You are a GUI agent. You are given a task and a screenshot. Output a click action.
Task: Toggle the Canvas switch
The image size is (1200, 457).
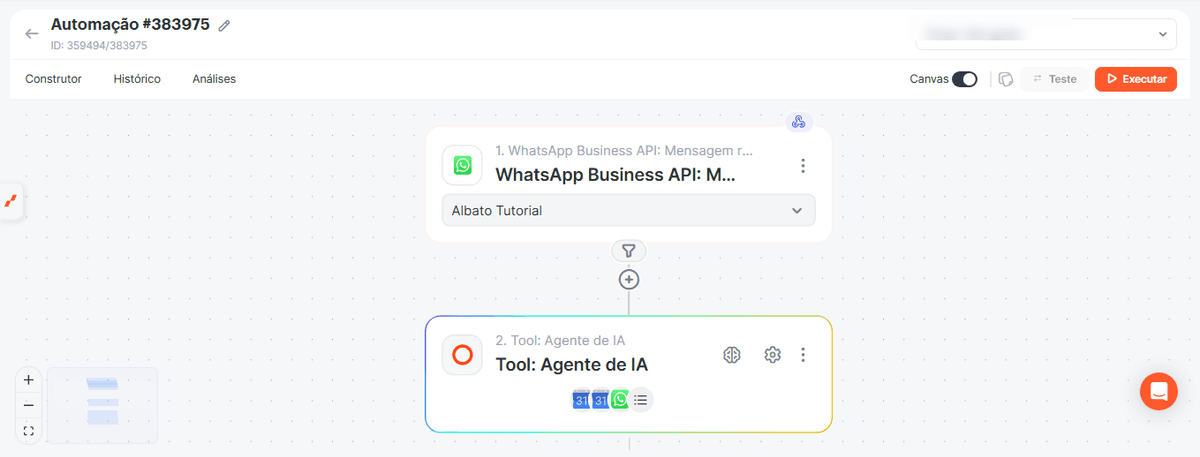pos(965,79)
